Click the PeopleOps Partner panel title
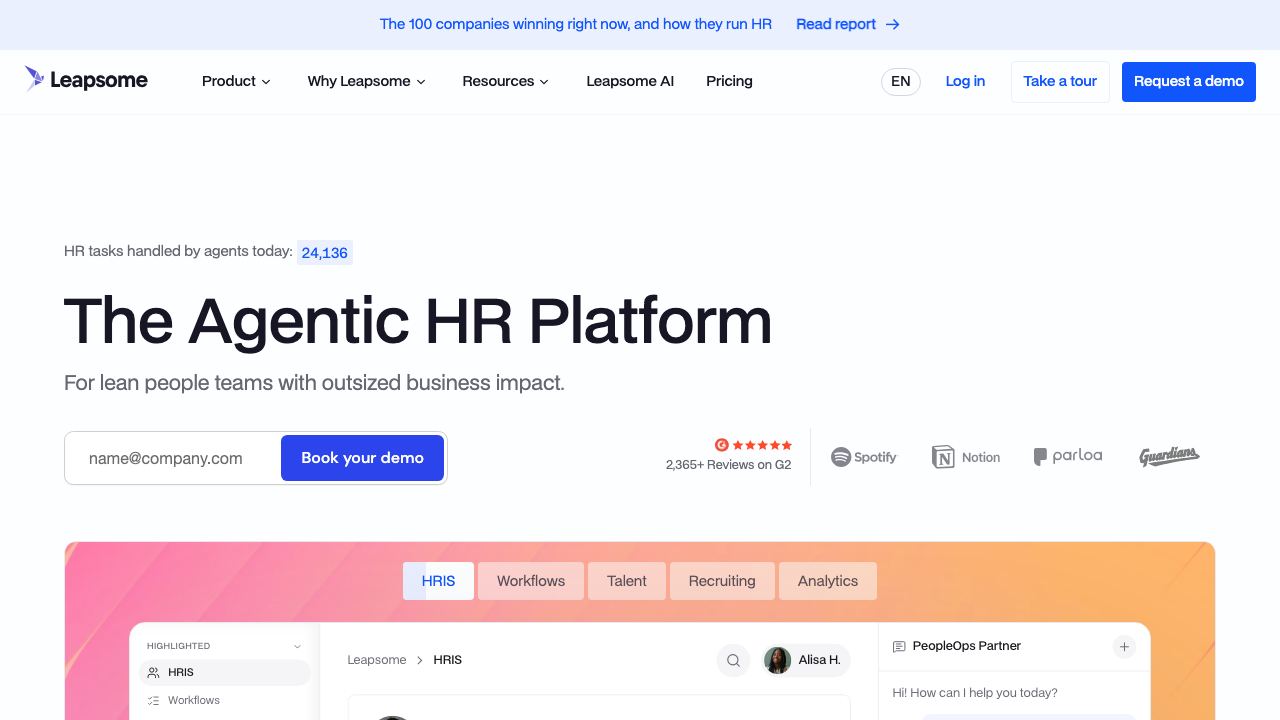 967,647
